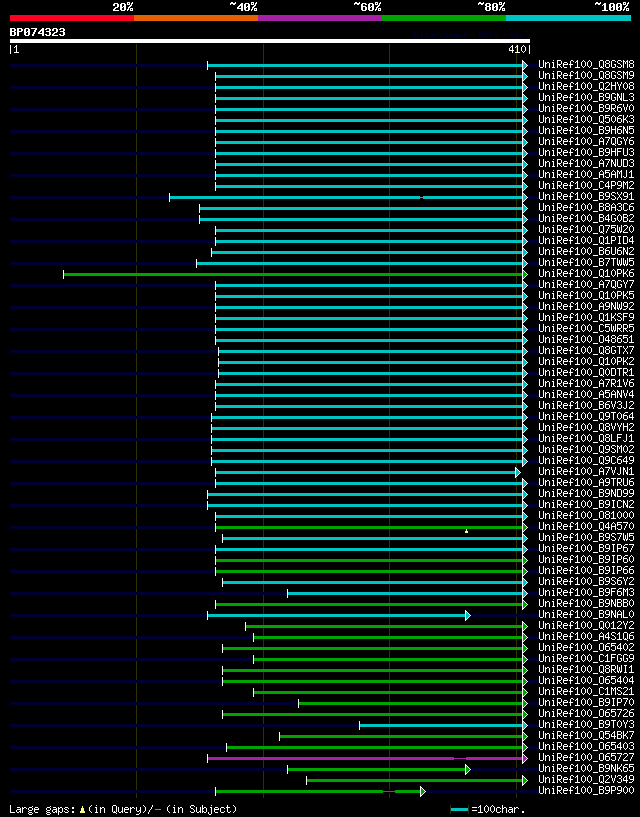Click the UniRef100_Q9C649 label
This screenshot has width=640, height=817.
586,461
